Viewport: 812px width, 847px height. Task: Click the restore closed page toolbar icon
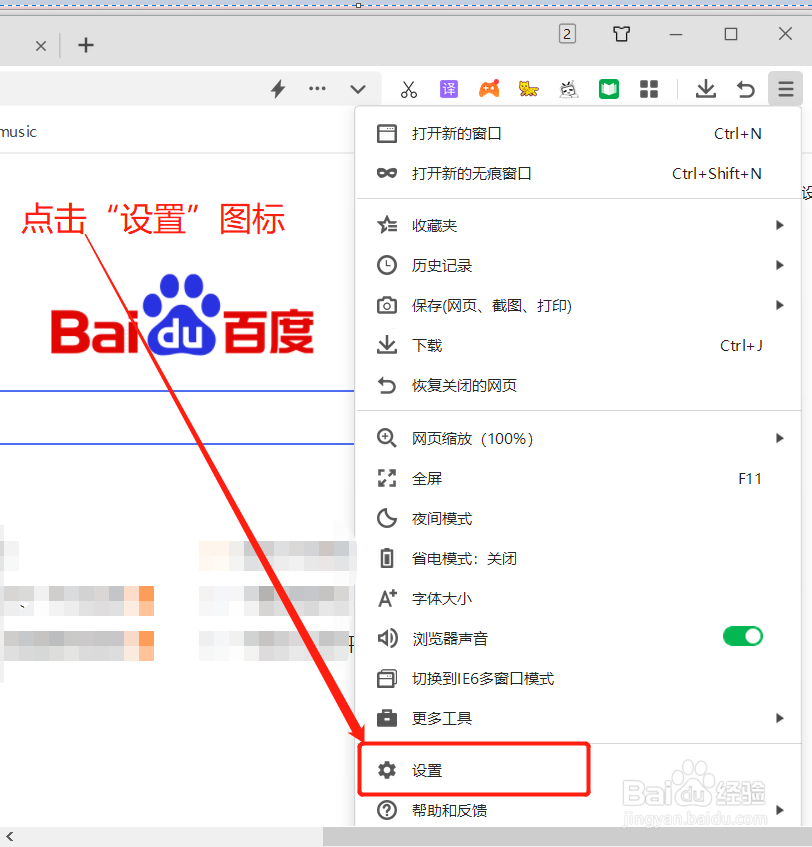click(x=745, y=89)
